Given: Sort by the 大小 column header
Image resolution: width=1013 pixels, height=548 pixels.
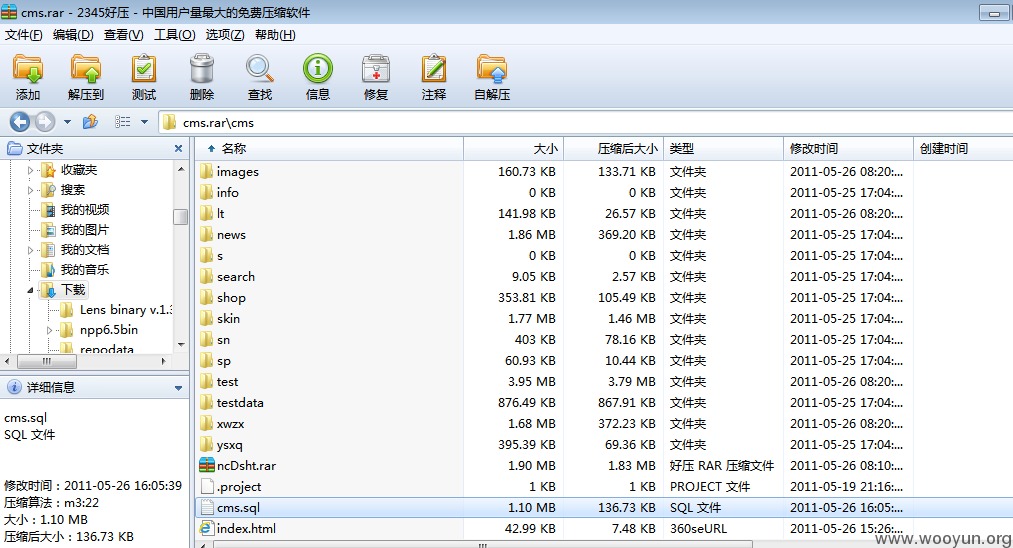Looking at the screenshot, I should click(514, 149).
